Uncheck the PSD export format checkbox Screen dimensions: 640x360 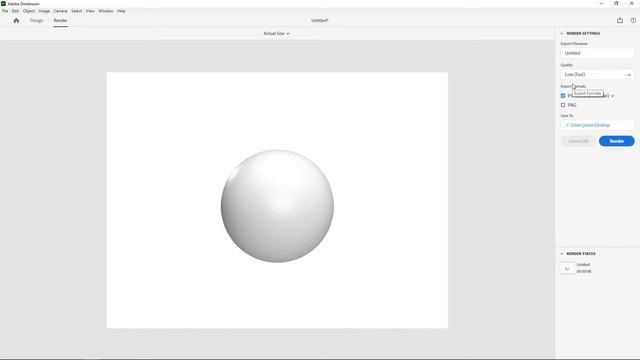click(563, 96)
